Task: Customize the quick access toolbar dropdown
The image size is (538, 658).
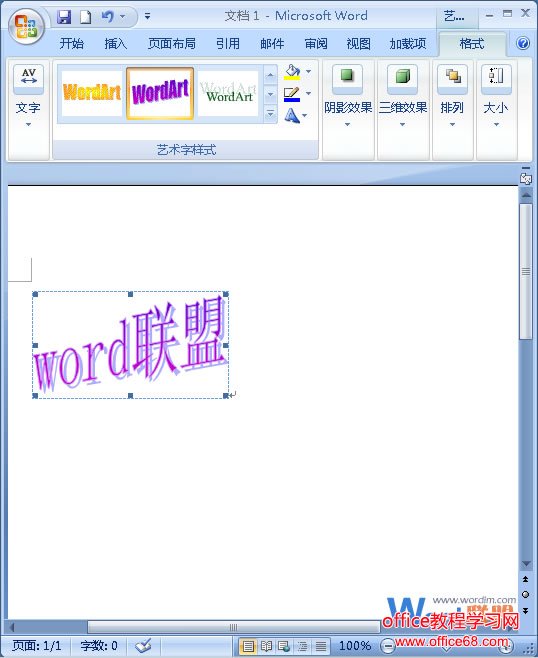Action: pos(147,17)
